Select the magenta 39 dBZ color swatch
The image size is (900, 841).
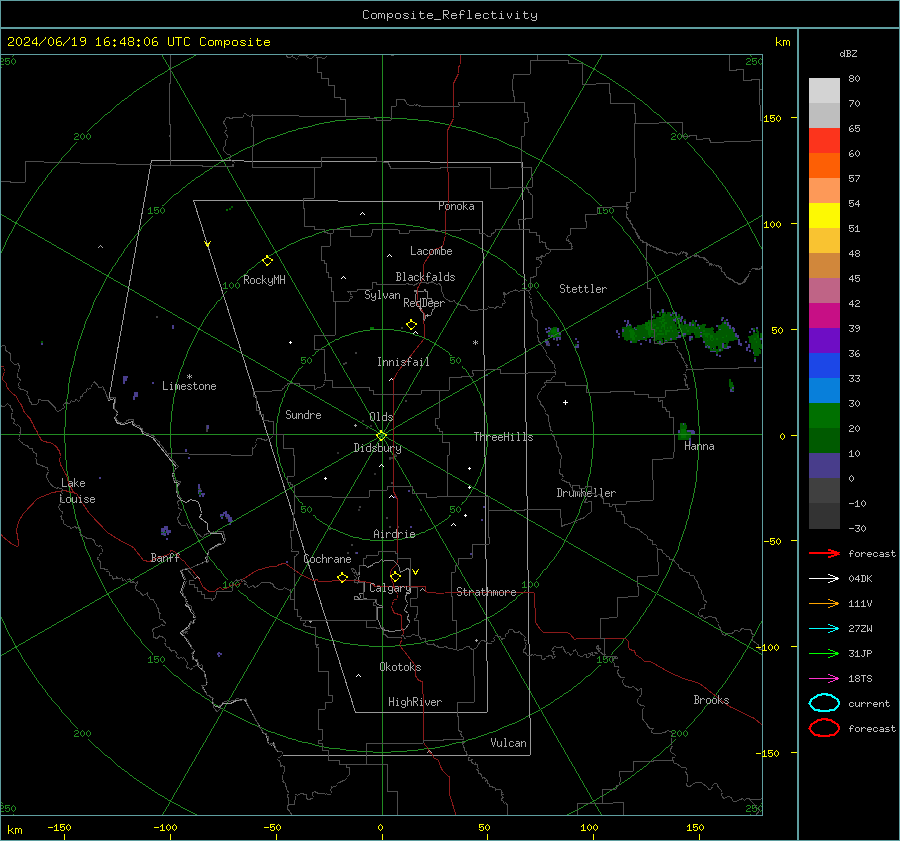tap(824, 316)
